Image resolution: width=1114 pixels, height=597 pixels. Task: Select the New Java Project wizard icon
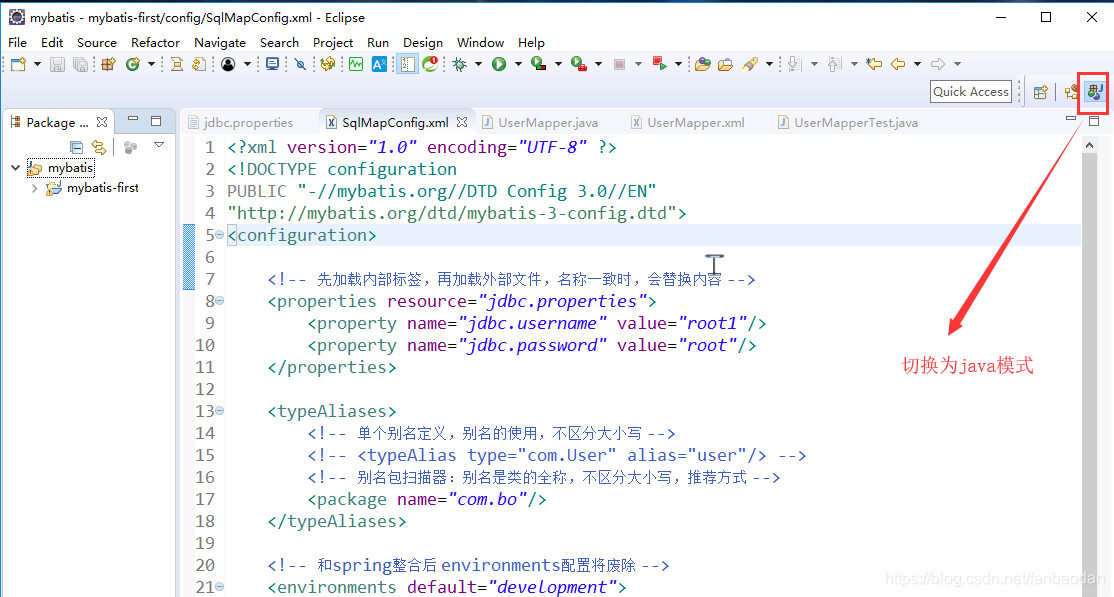(x=107, y=64)
